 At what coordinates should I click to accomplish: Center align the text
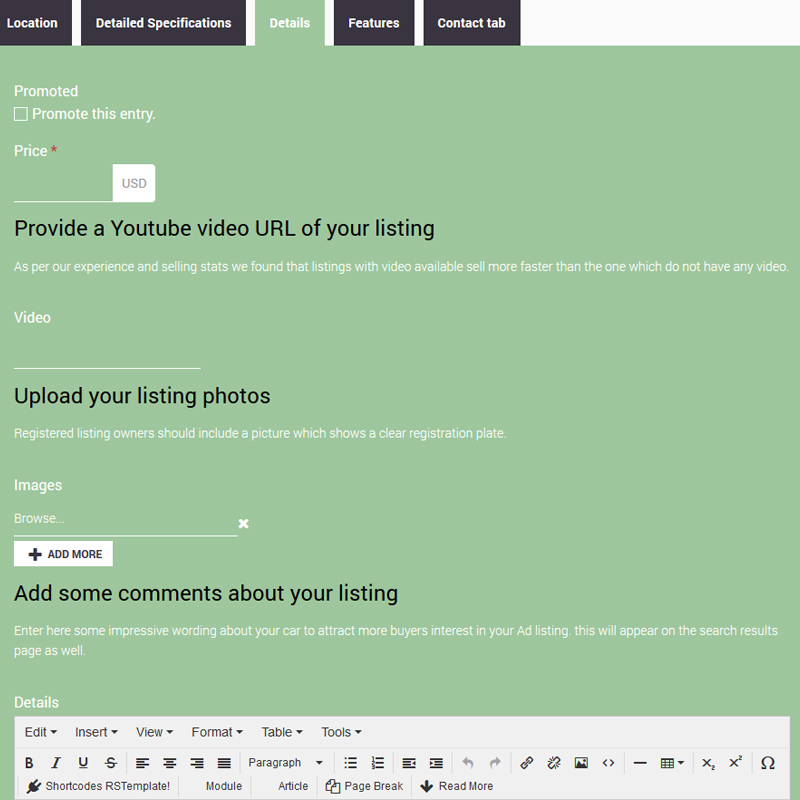[x=169, y=763]
